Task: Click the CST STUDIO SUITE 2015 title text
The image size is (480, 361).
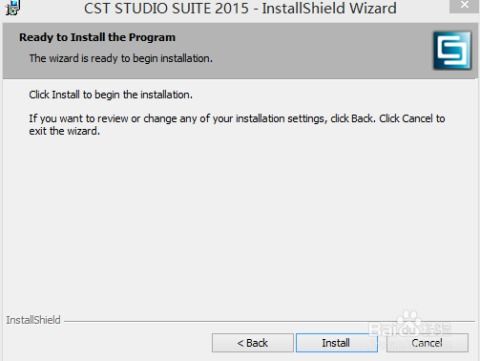Action: coord(166,8)
